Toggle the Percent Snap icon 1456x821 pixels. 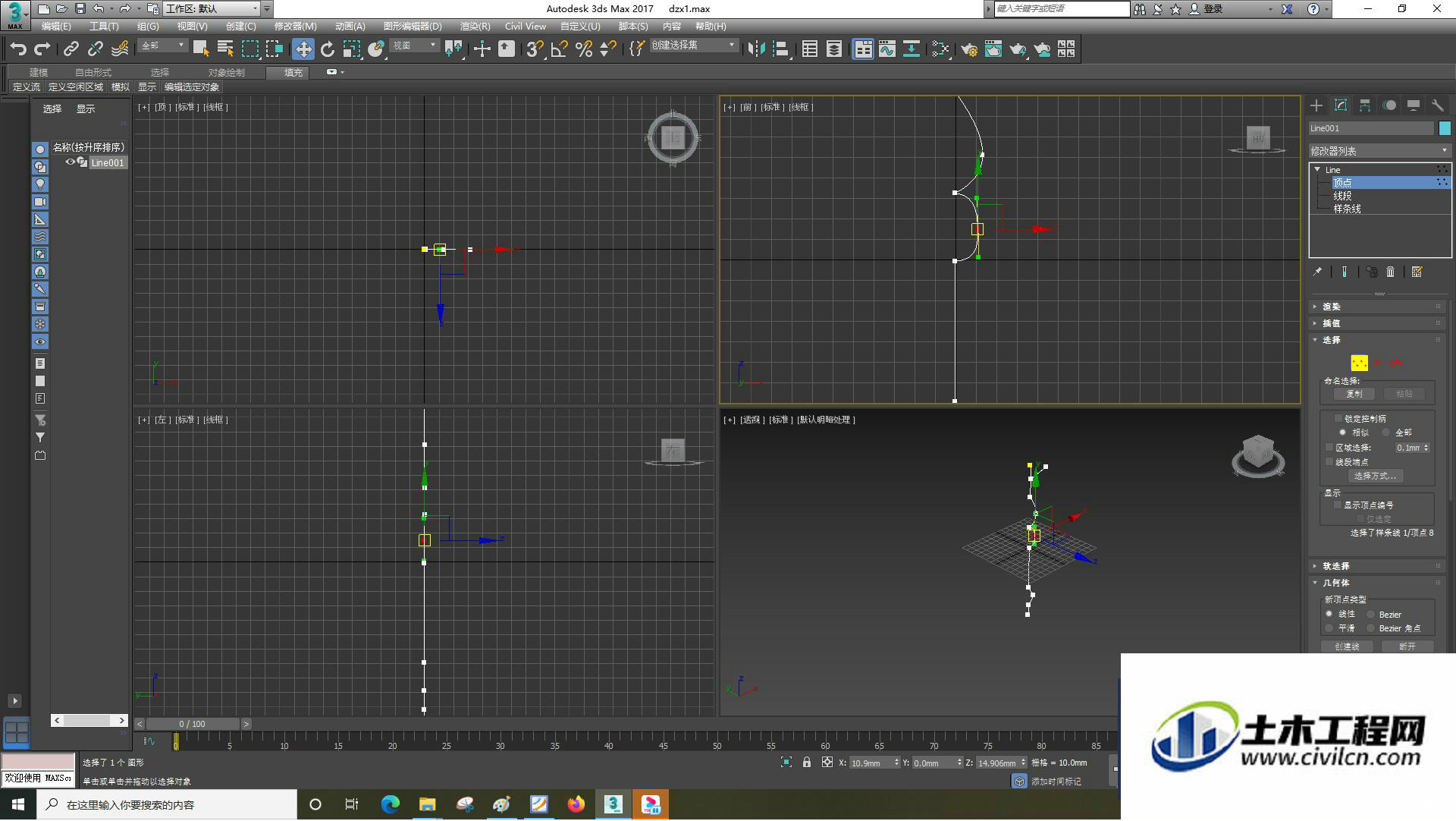[x=584, y=49]
